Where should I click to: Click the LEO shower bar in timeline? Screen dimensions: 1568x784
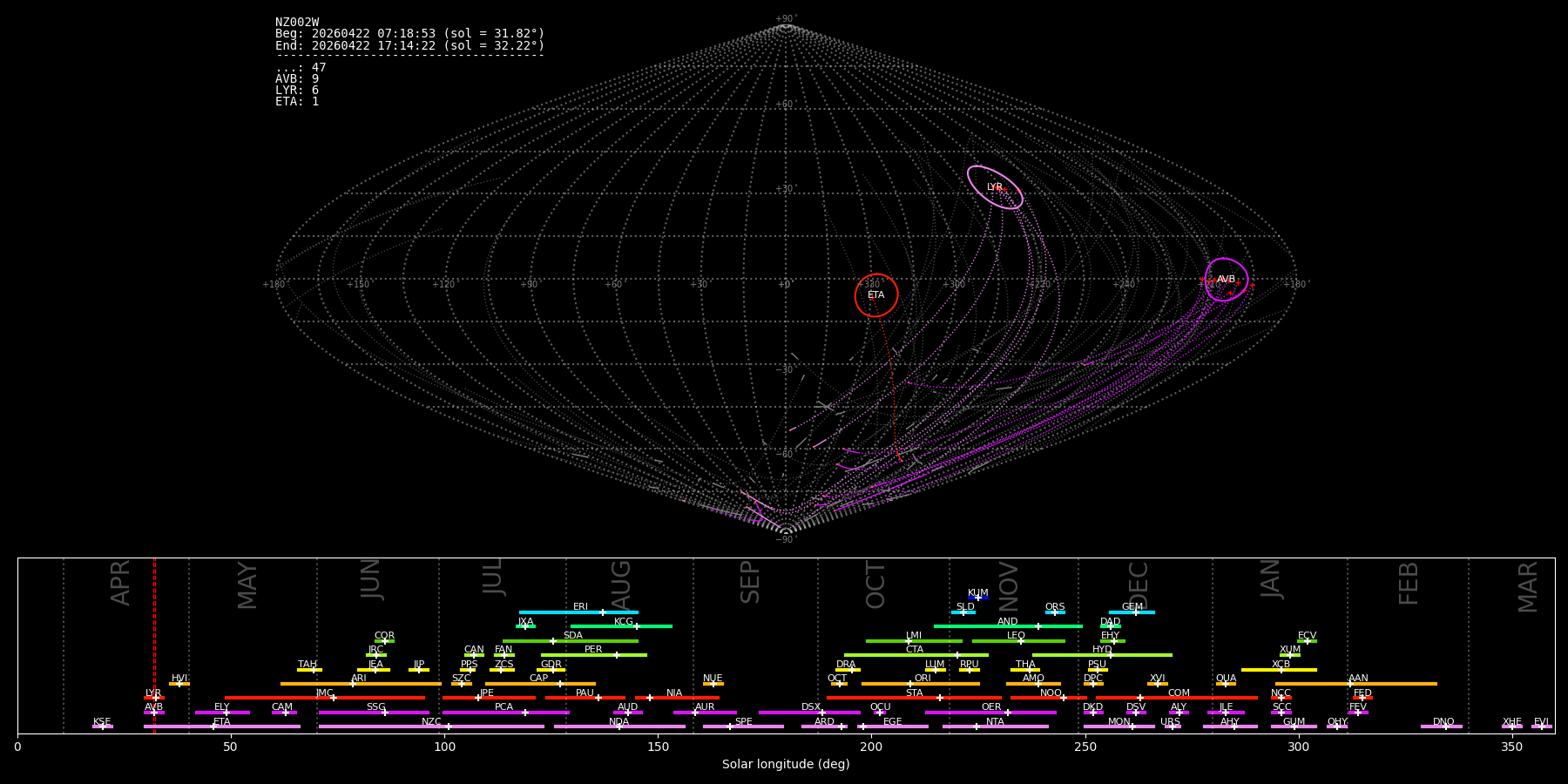tap(1018, 641)
